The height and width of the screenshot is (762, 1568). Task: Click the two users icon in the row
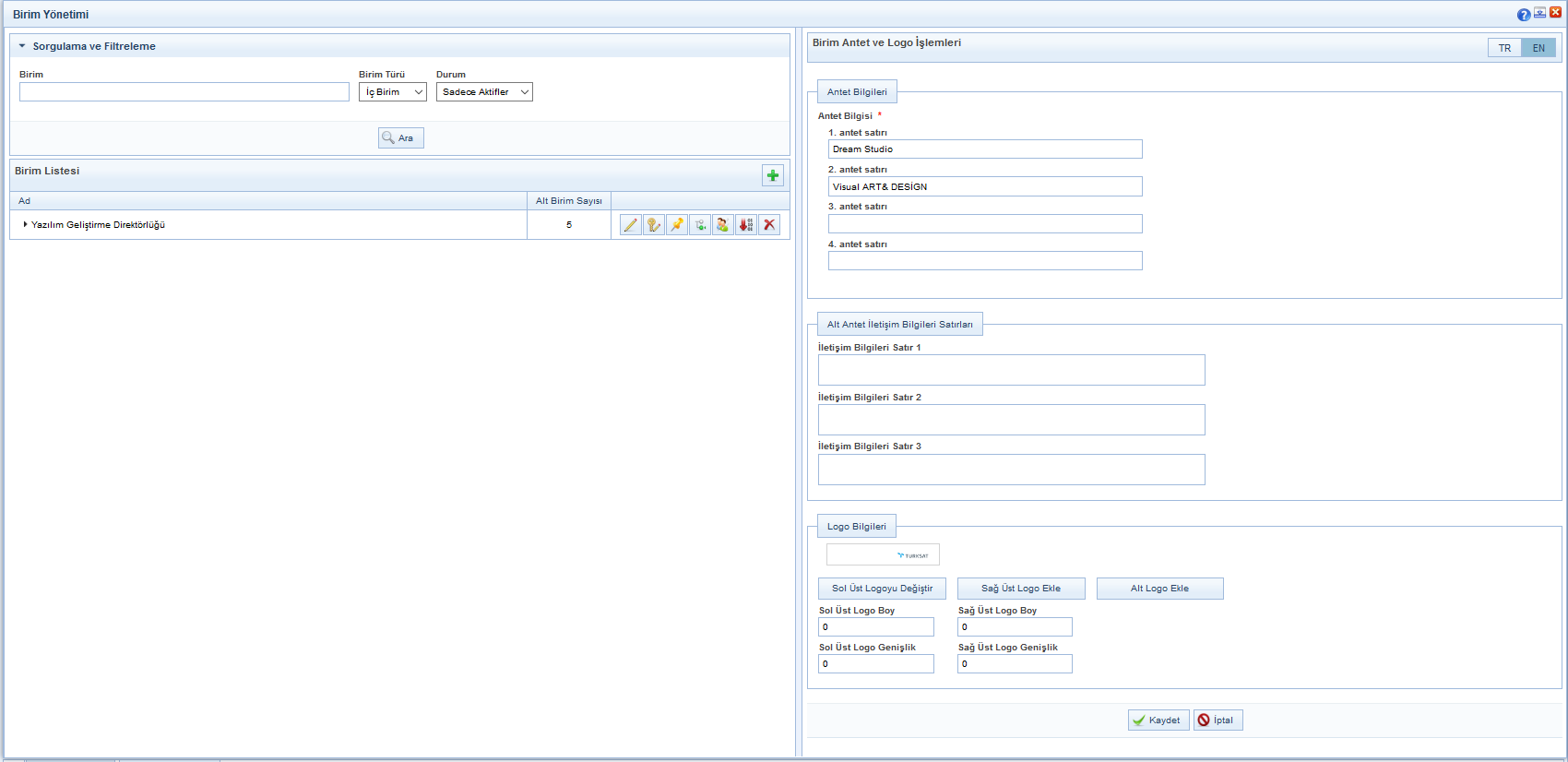tap(723, 225)
